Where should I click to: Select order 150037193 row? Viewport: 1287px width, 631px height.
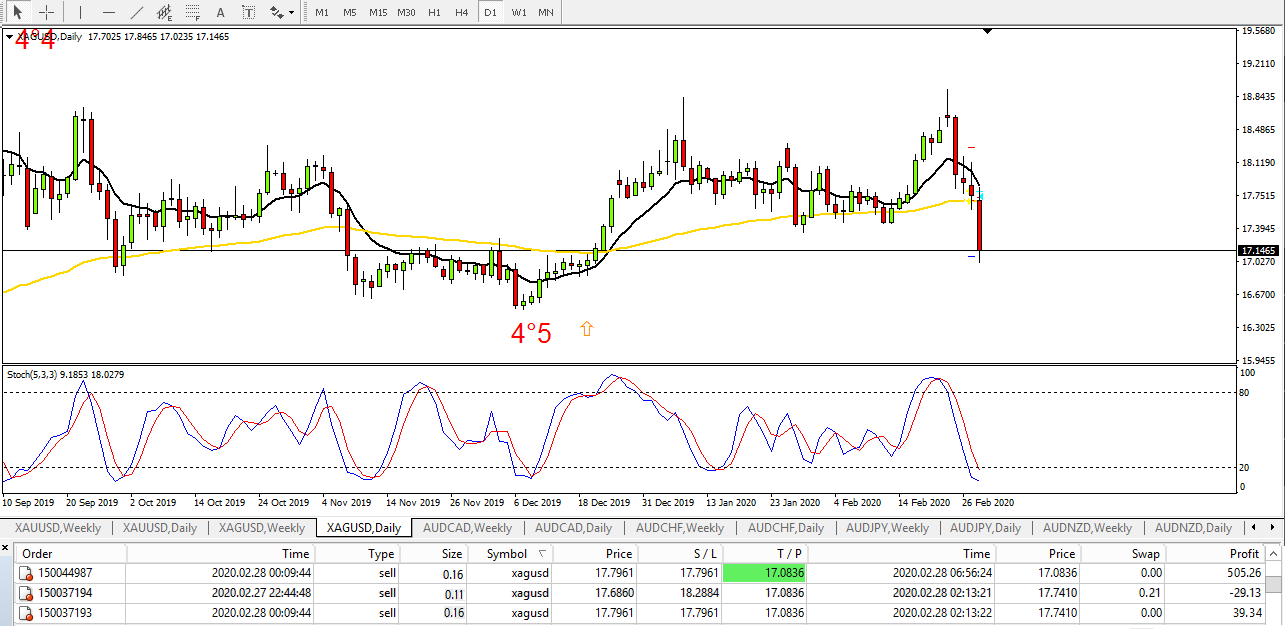click(x=640, y=613)
